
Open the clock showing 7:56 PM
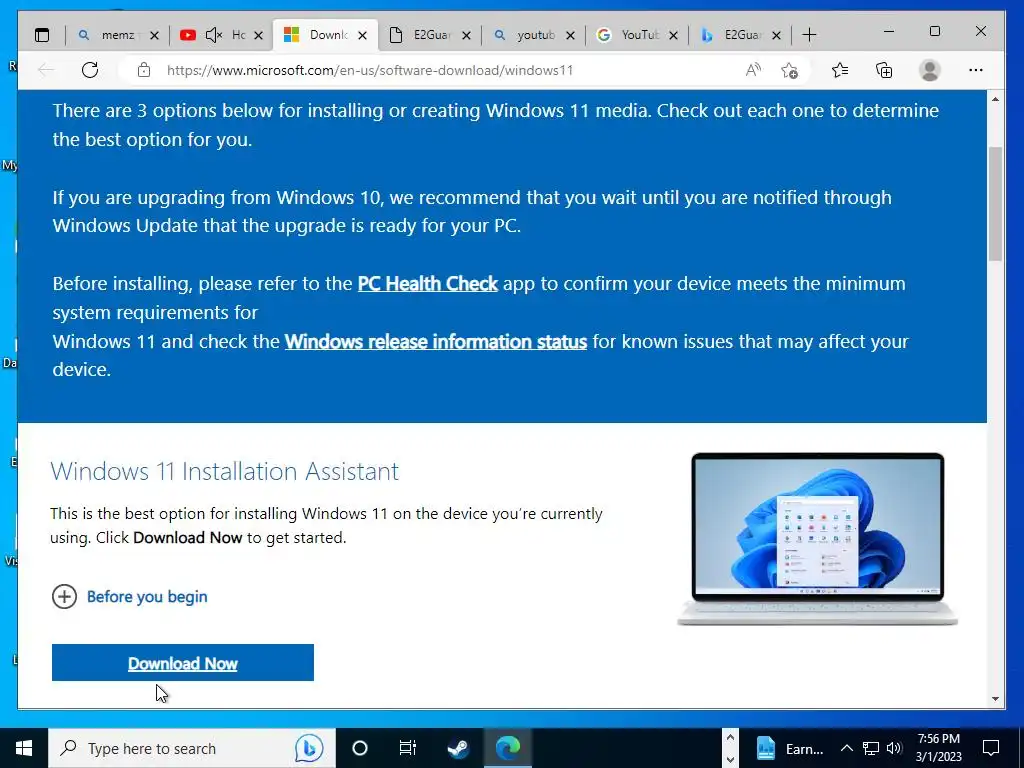938,748
